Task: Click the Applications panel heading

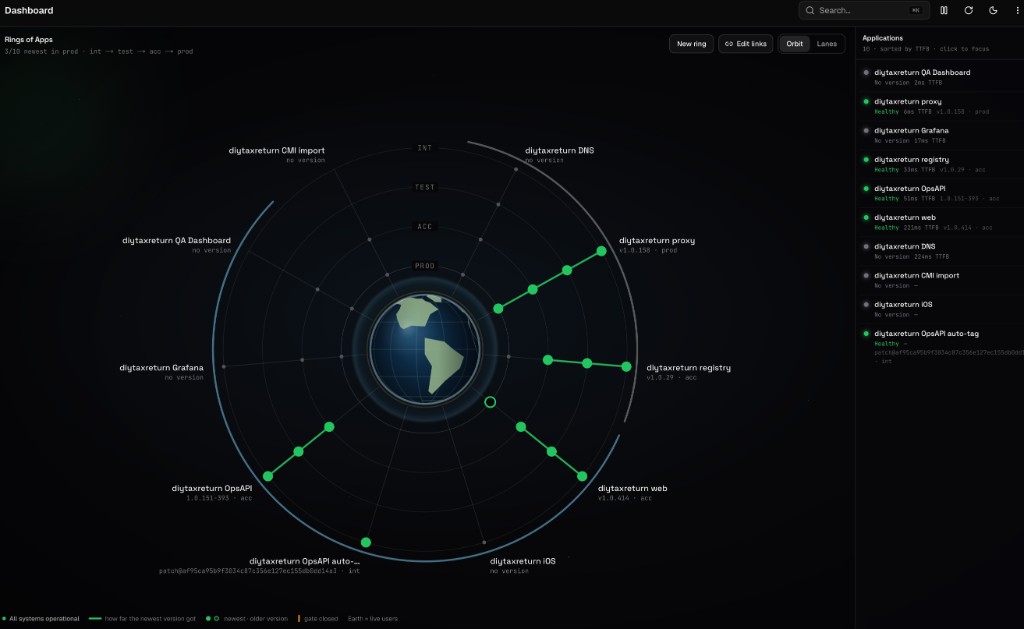Action: [882, 38]
